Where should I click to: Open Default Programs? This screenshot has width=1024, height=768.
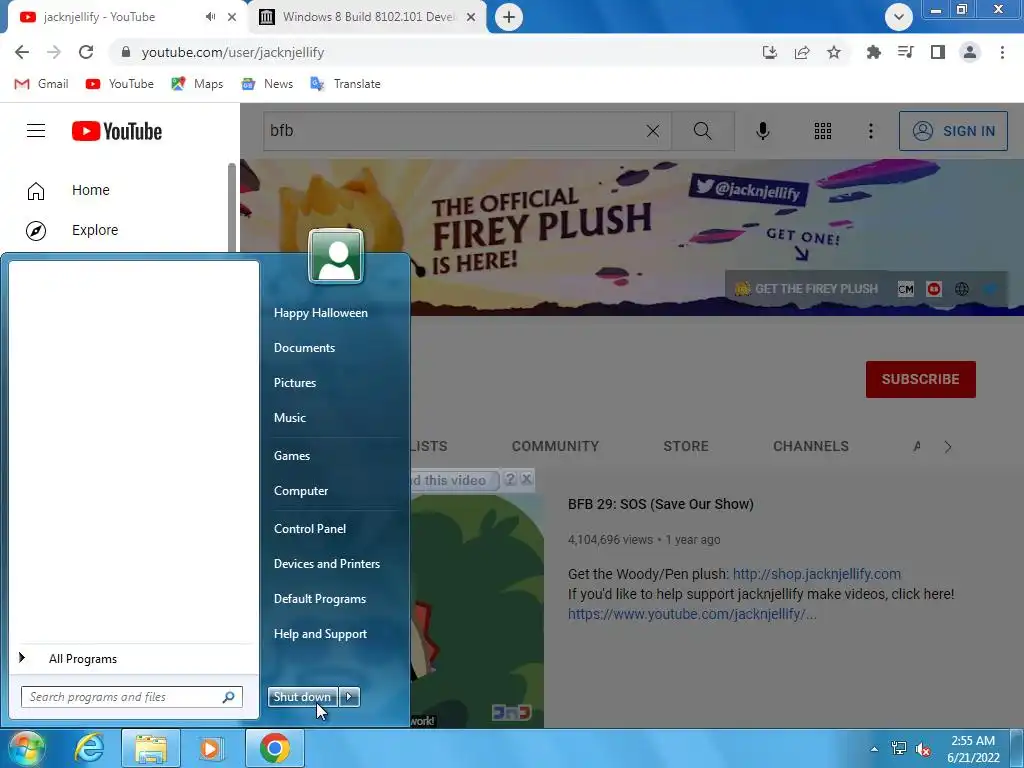click(319, 599)
